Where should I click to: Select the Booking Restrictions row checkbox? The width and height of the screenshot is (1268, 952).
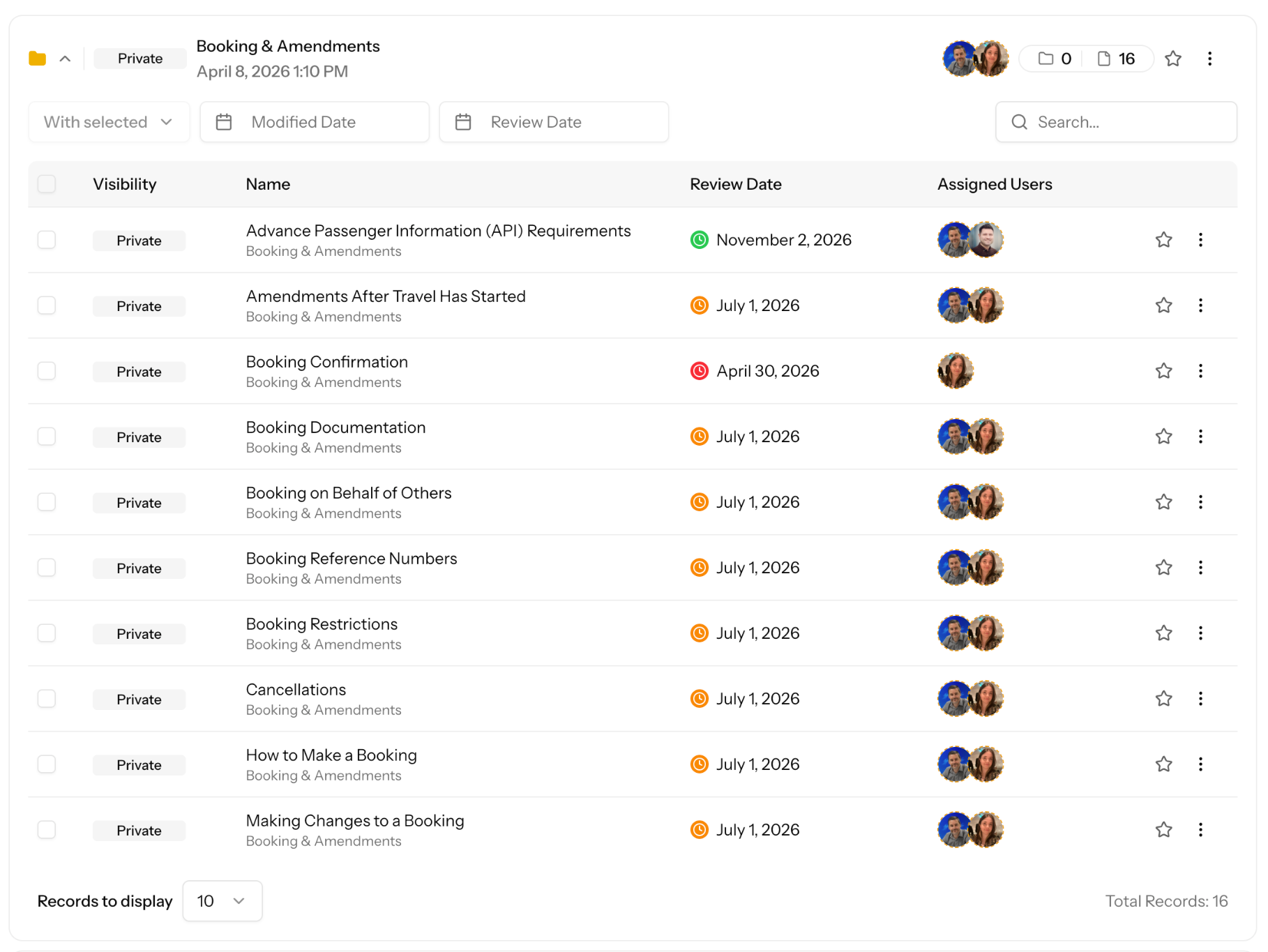tap(47, 633)
